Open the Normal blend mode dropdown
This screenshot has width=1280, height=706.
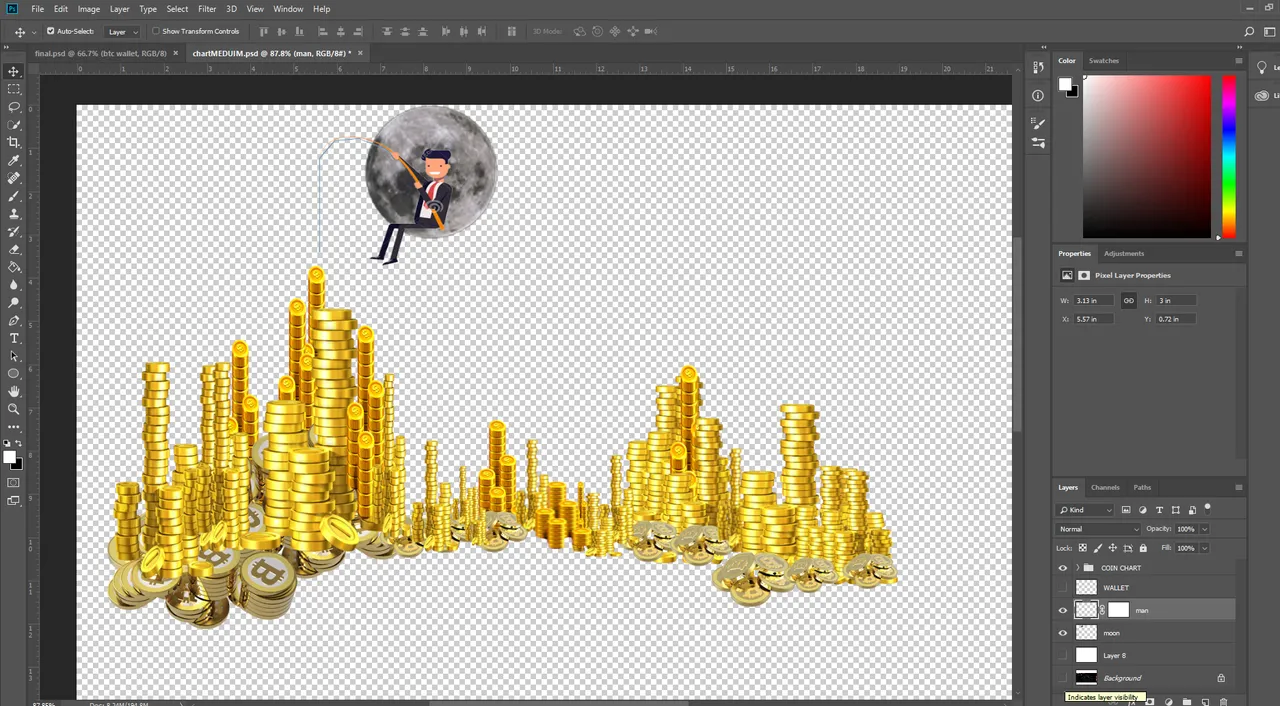click(x=1098, y=529)
